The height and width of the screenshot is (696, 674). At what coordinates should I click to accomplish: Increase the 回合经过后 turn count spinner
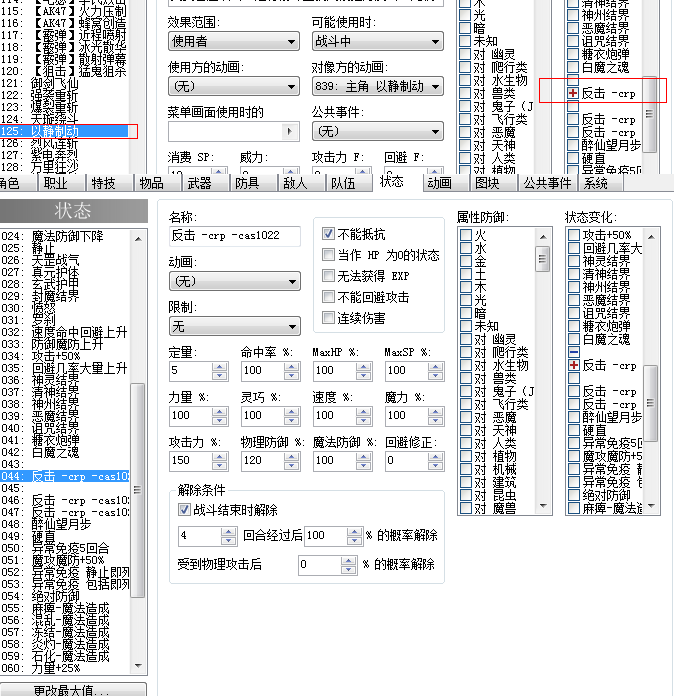tap(228, 532)
